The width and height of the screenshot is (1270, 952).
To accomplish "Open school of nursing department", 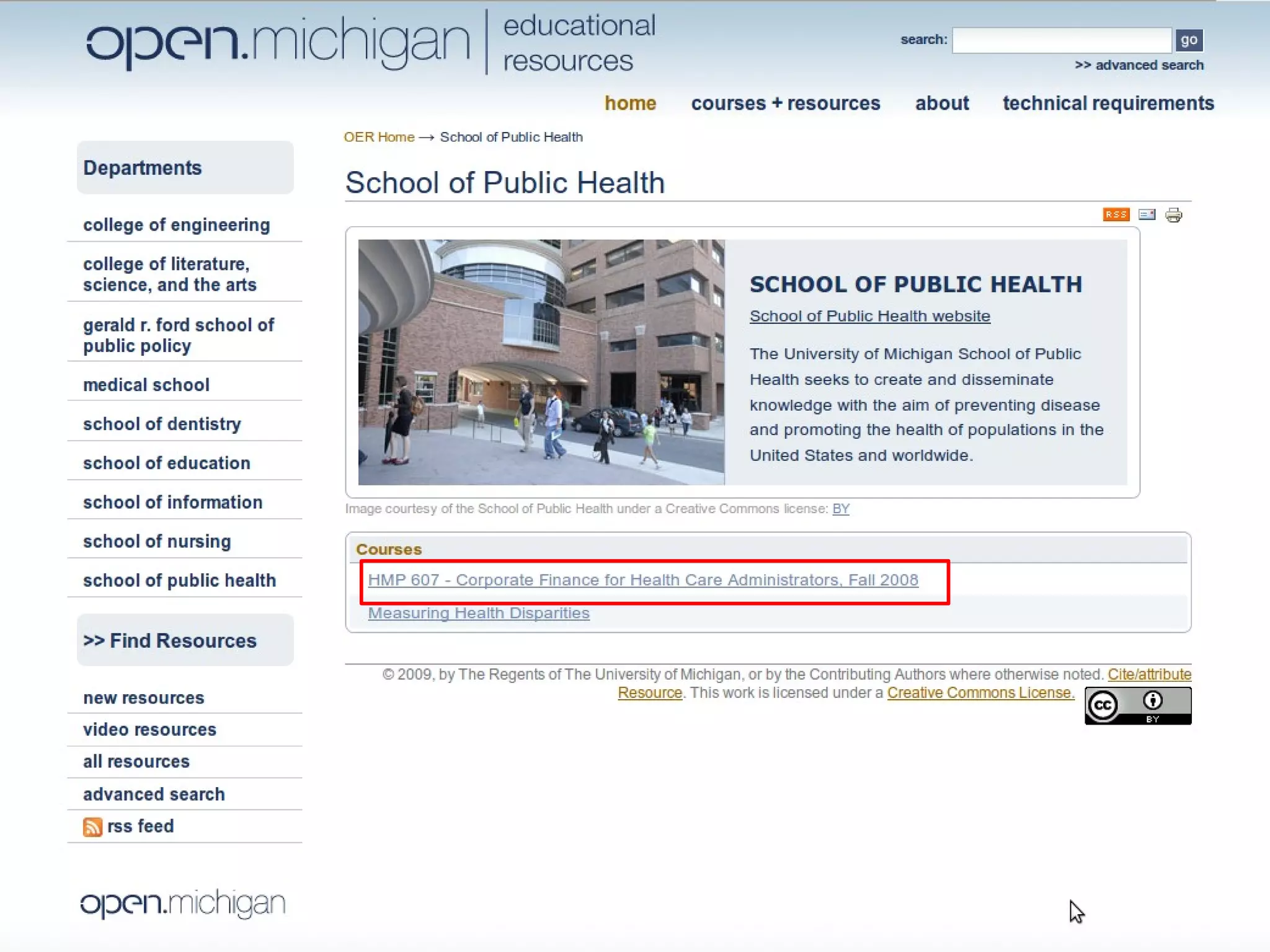I will coord(157,541).
